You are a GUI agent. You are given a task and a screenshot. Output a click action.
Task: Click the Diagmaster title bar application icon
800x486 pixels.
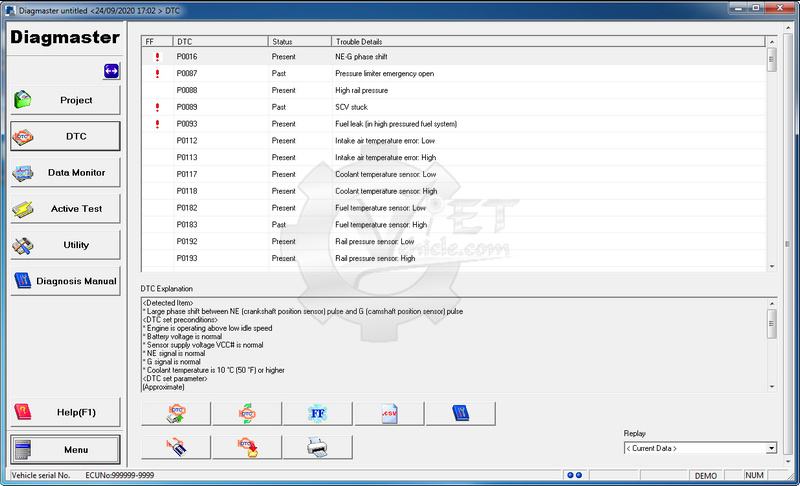(x=10, y=10)
